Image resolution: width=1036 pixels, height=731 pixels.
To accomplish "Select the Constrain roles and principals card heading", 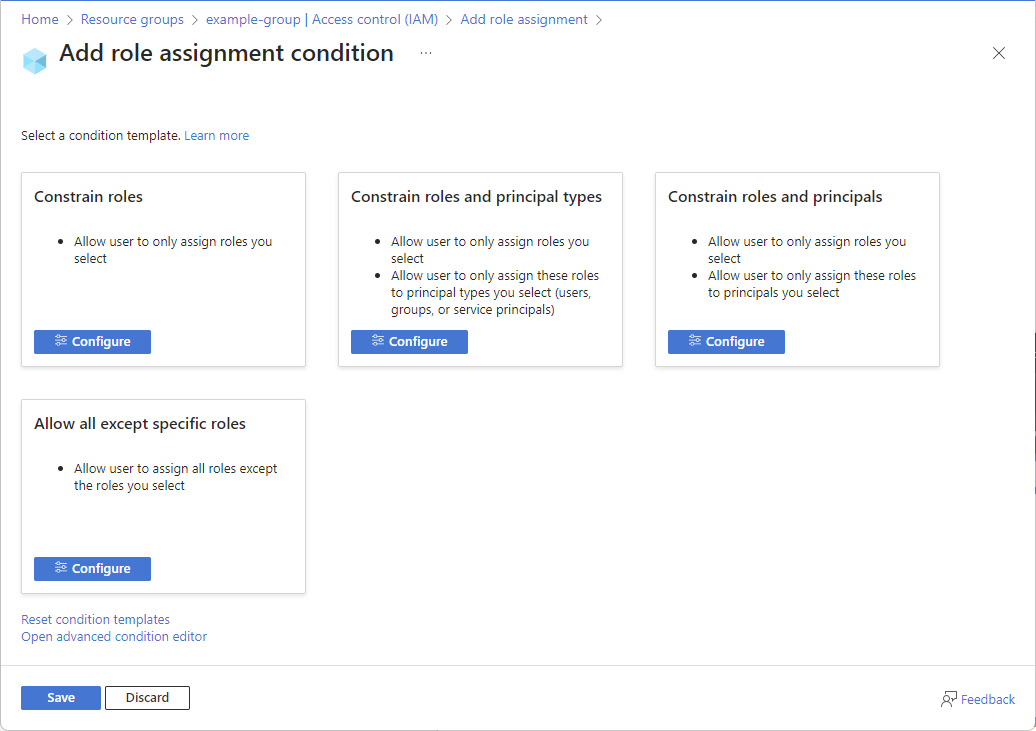I will pos(775,197).
